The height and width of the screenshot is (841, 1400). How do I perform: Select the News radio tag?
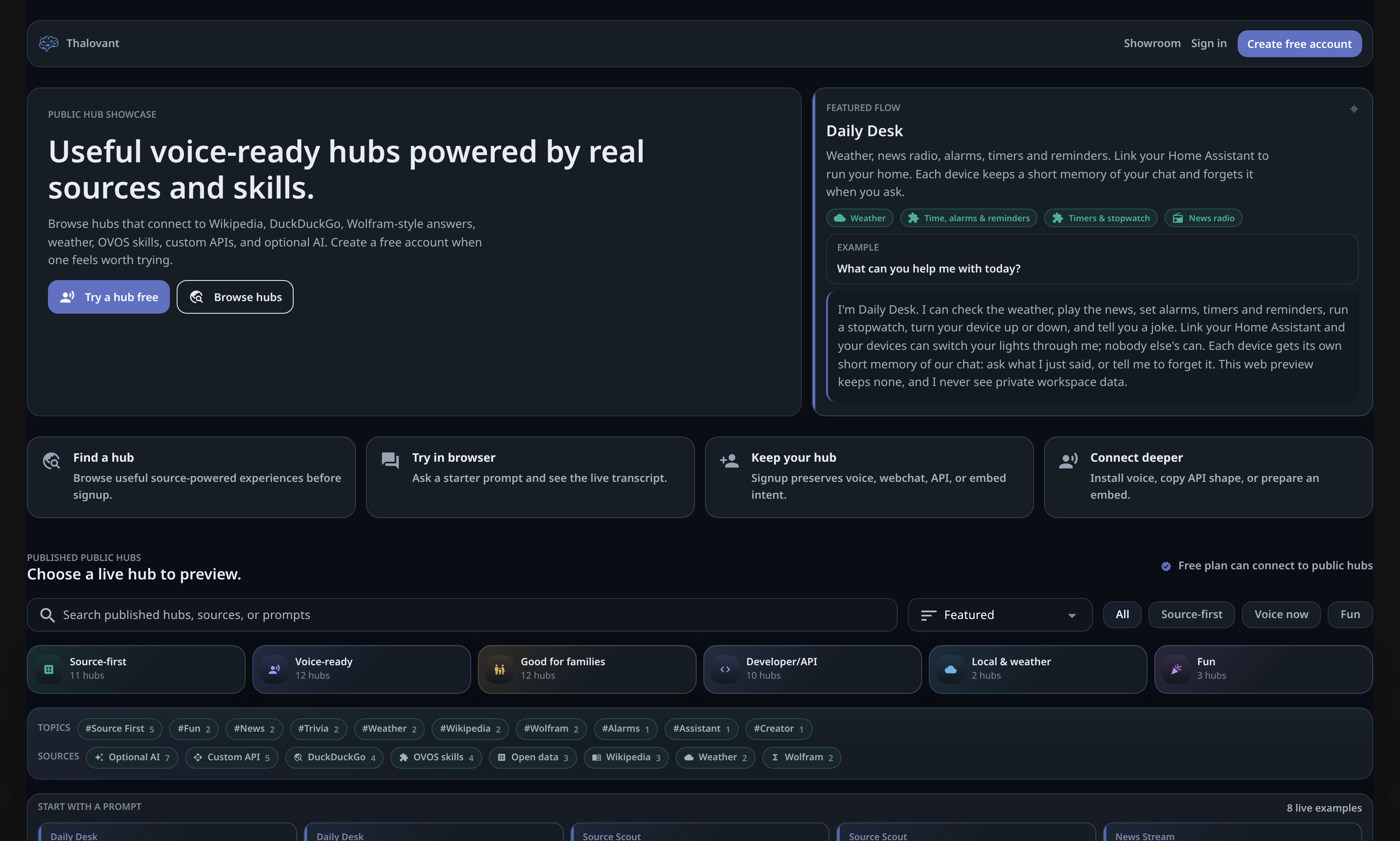[x=1203, y=218]
